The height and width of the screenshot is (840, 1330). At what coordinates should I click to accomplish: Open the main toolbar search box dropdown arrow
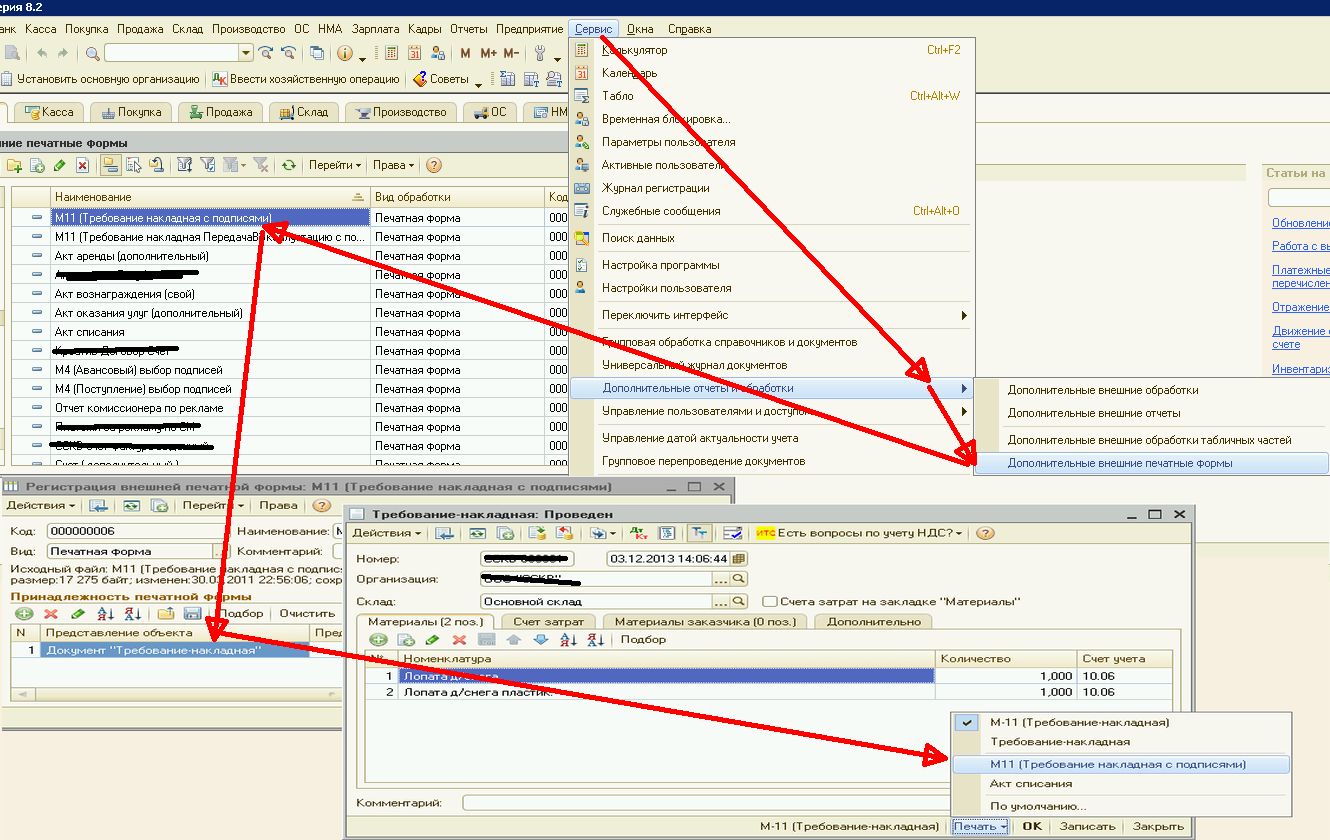(x=246, y=53)
